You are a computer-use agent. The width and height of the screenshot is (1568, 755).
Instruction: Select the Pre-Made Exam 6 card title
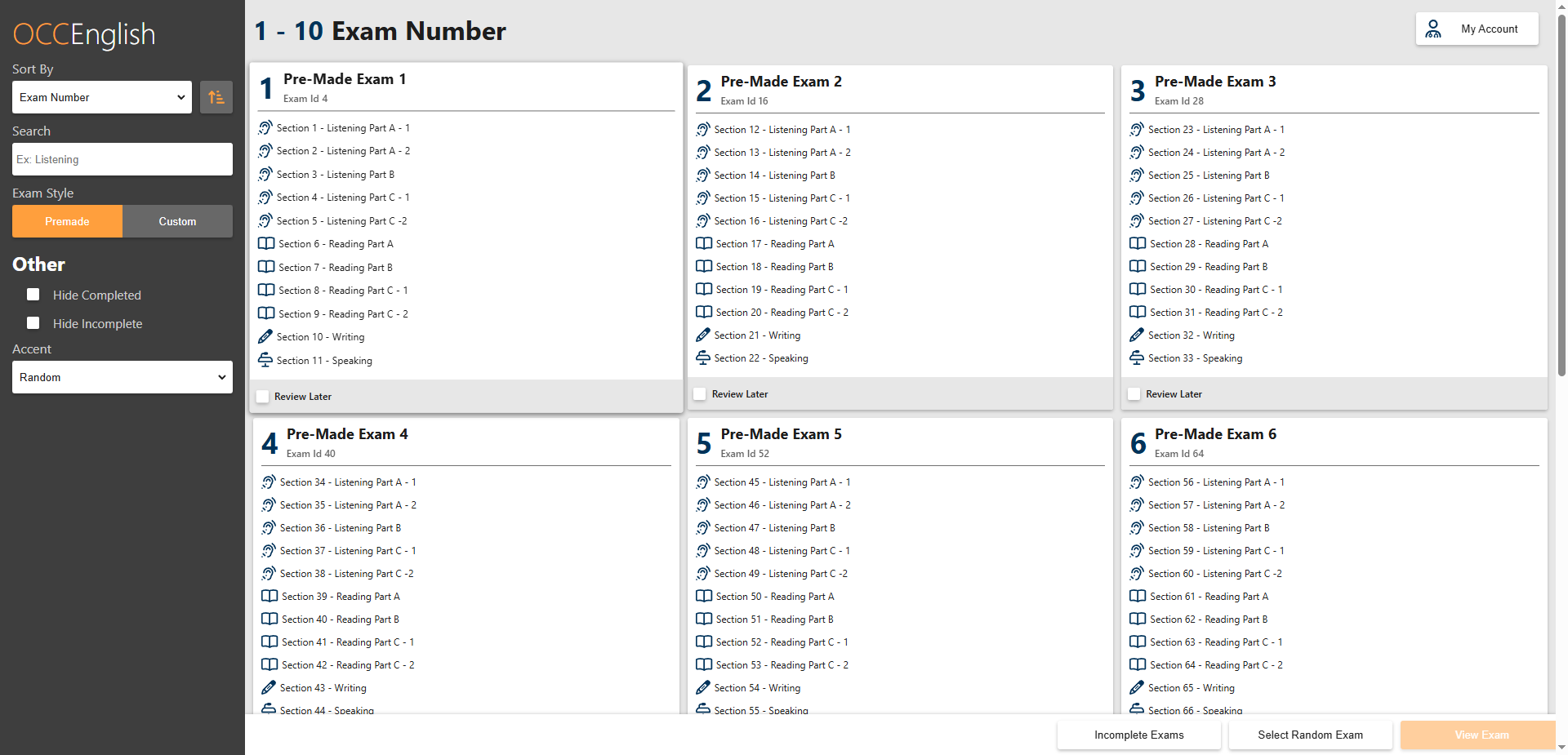pyautogui.click(x=1215, y=434)
